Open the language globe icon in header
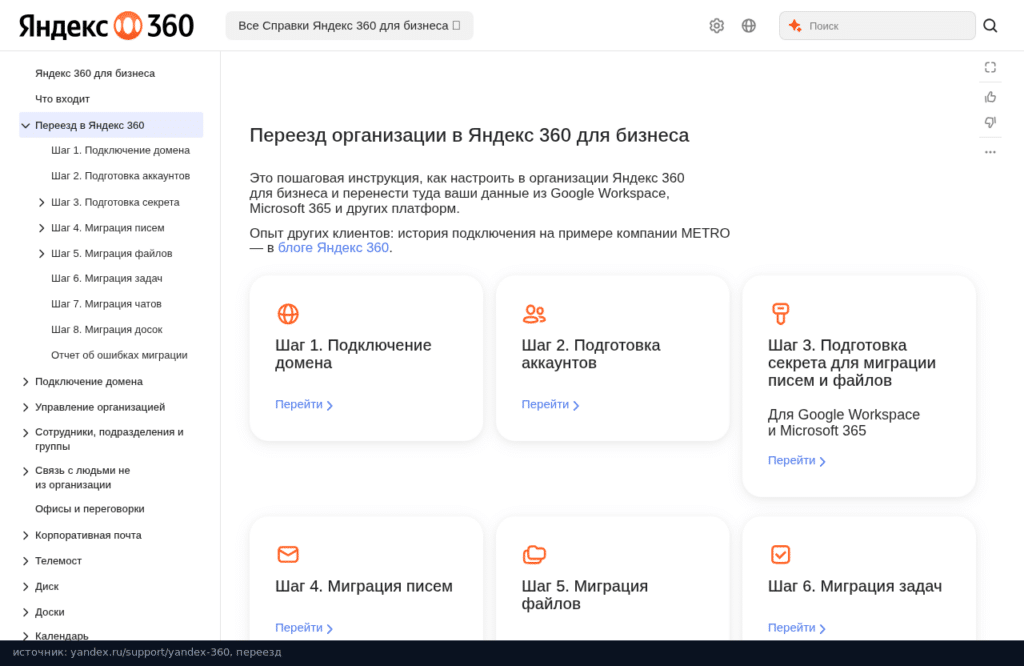Image resolution: width=1024 pixels, height=666 pixels. [x=748, y=25]
